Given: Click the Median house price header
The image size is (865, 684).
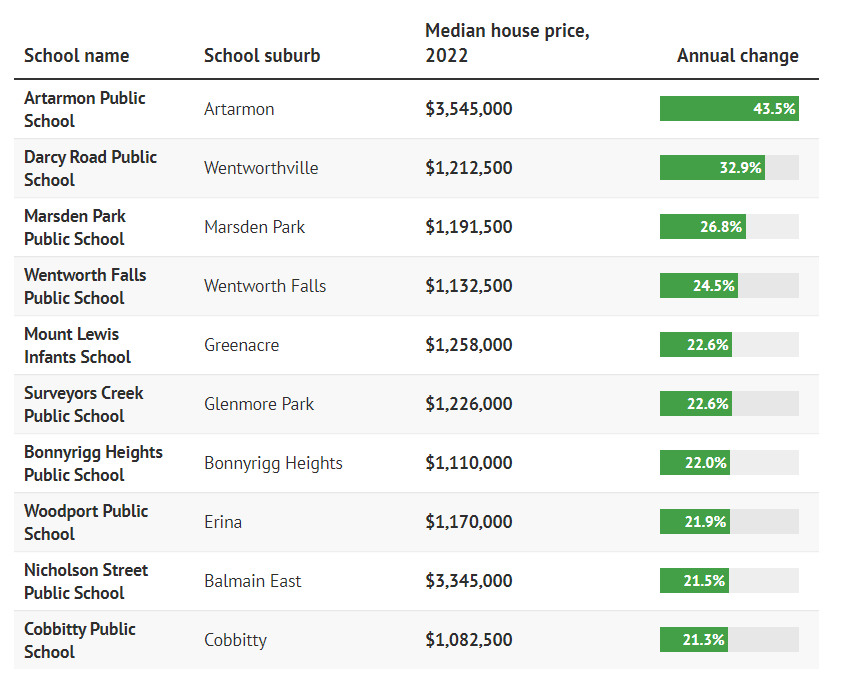Looking at the screenshot, I should pos(507,44).
